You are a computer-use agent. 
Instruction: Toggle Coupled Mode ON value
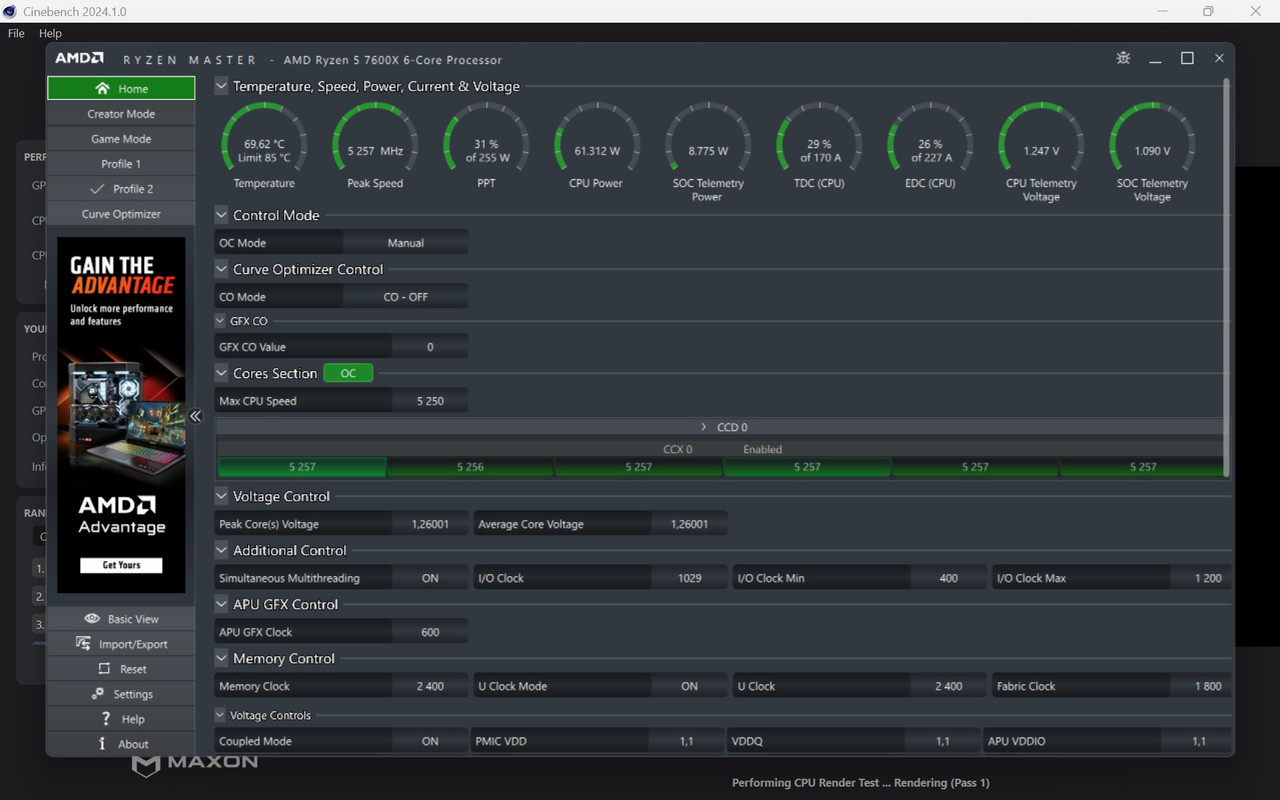[430, 741]
